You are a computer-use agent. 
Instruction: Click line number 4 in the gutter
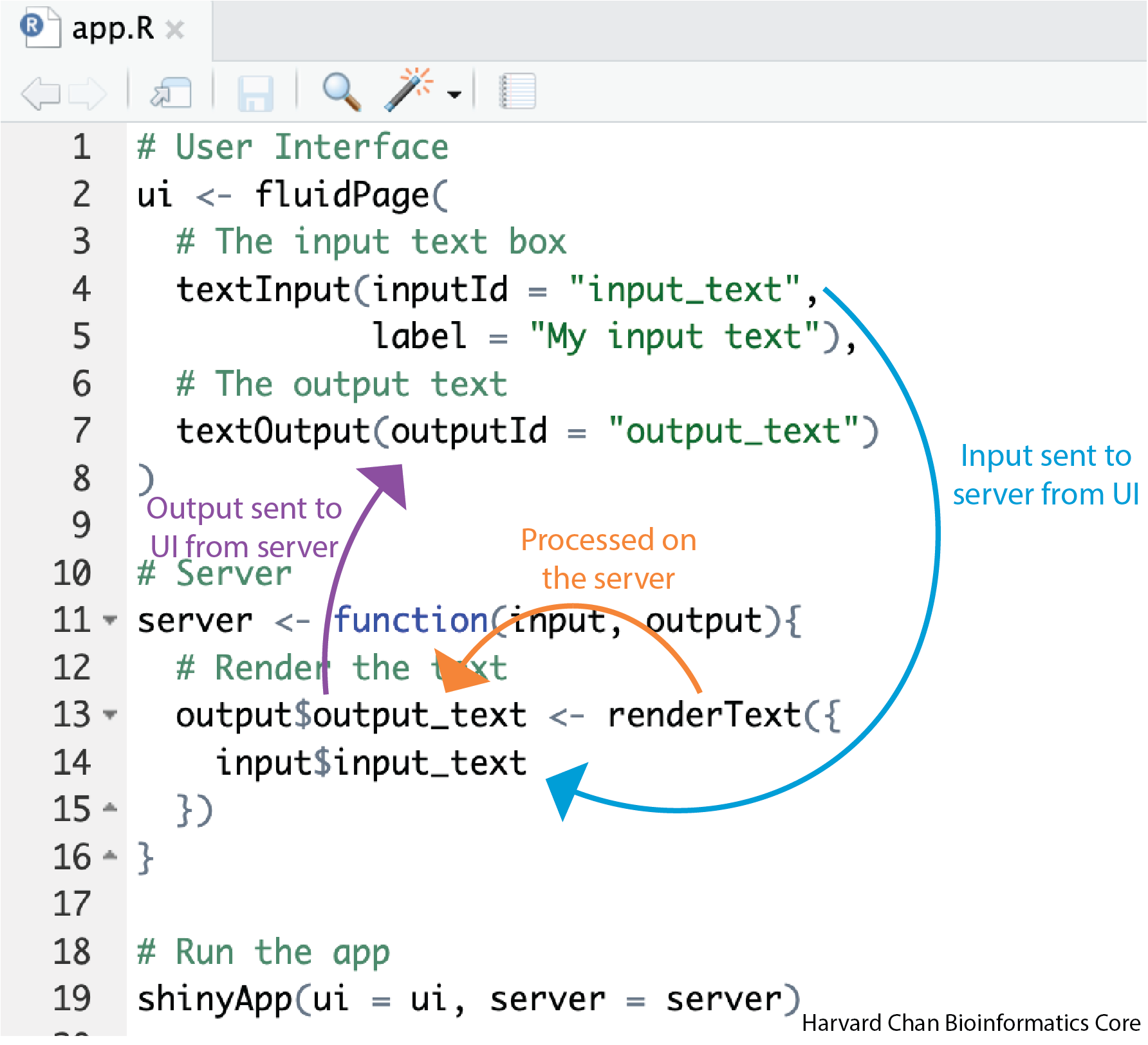coord(81,289)
